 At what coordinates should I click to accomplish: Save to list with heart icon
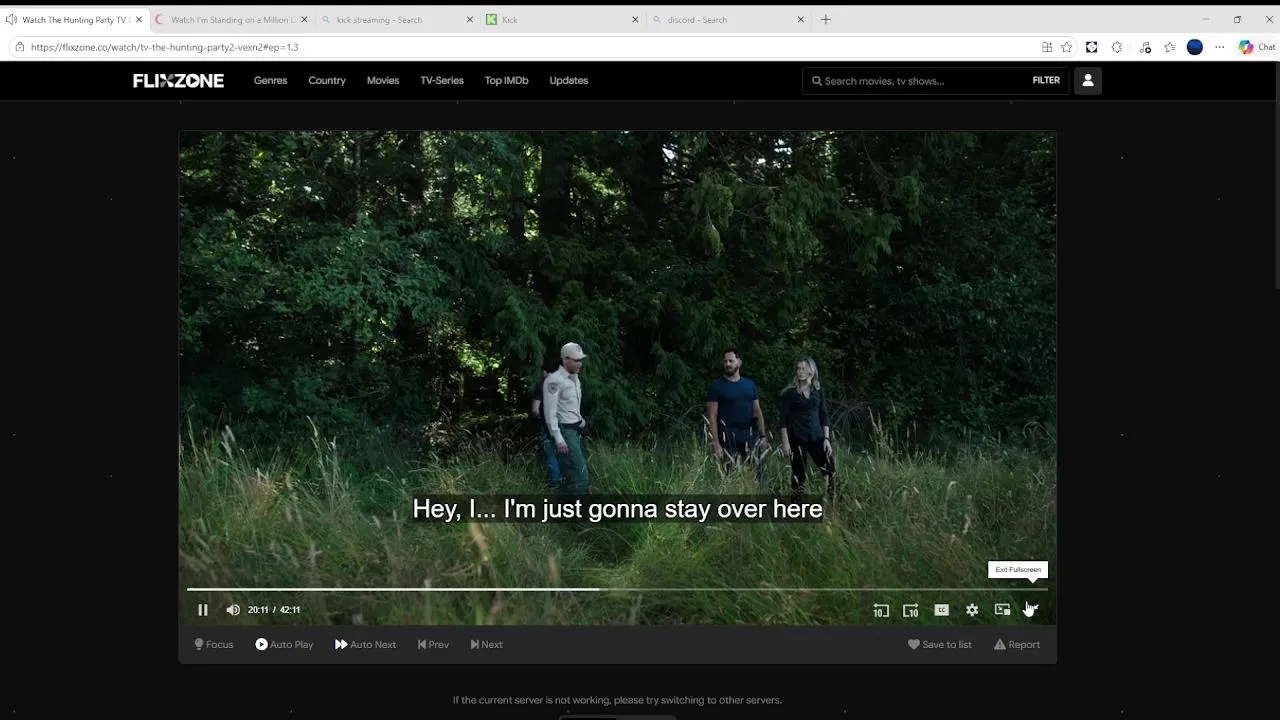point(939,645)
